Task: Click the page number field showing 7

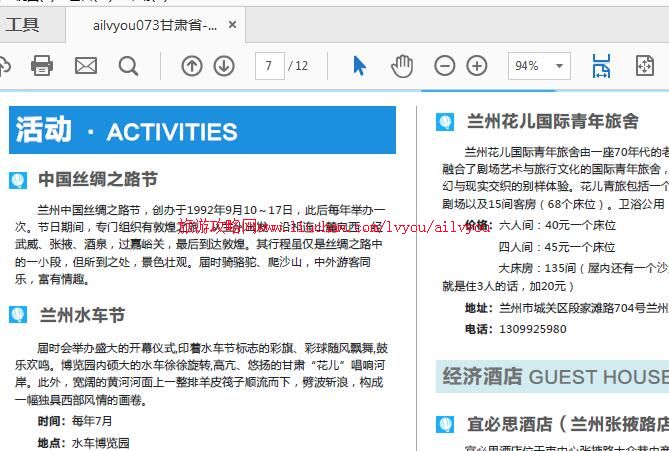Action: pyautogui.click(x=269, y=66)
